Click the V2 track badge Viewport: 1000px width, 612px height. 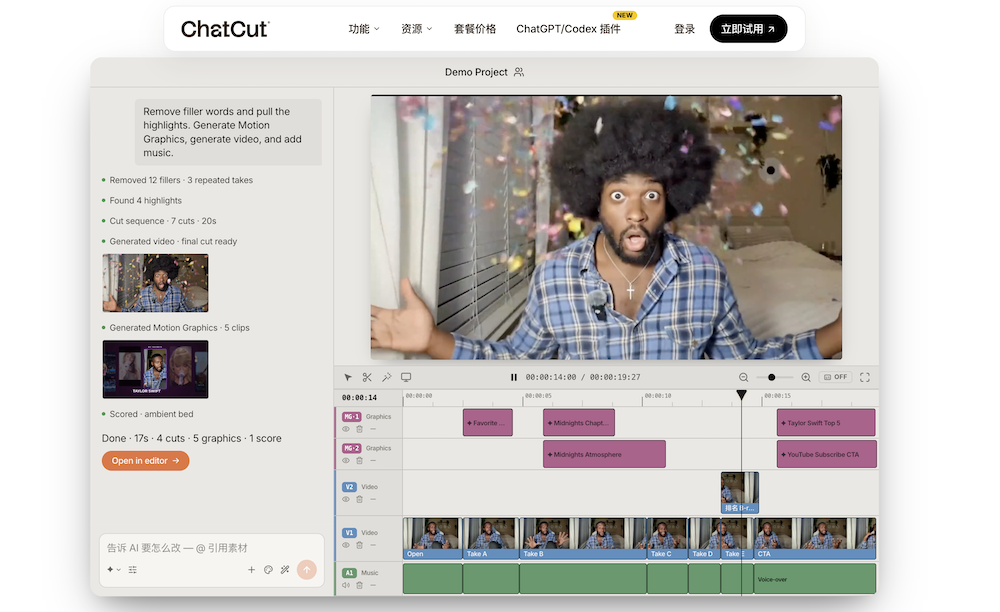(349, 486)
